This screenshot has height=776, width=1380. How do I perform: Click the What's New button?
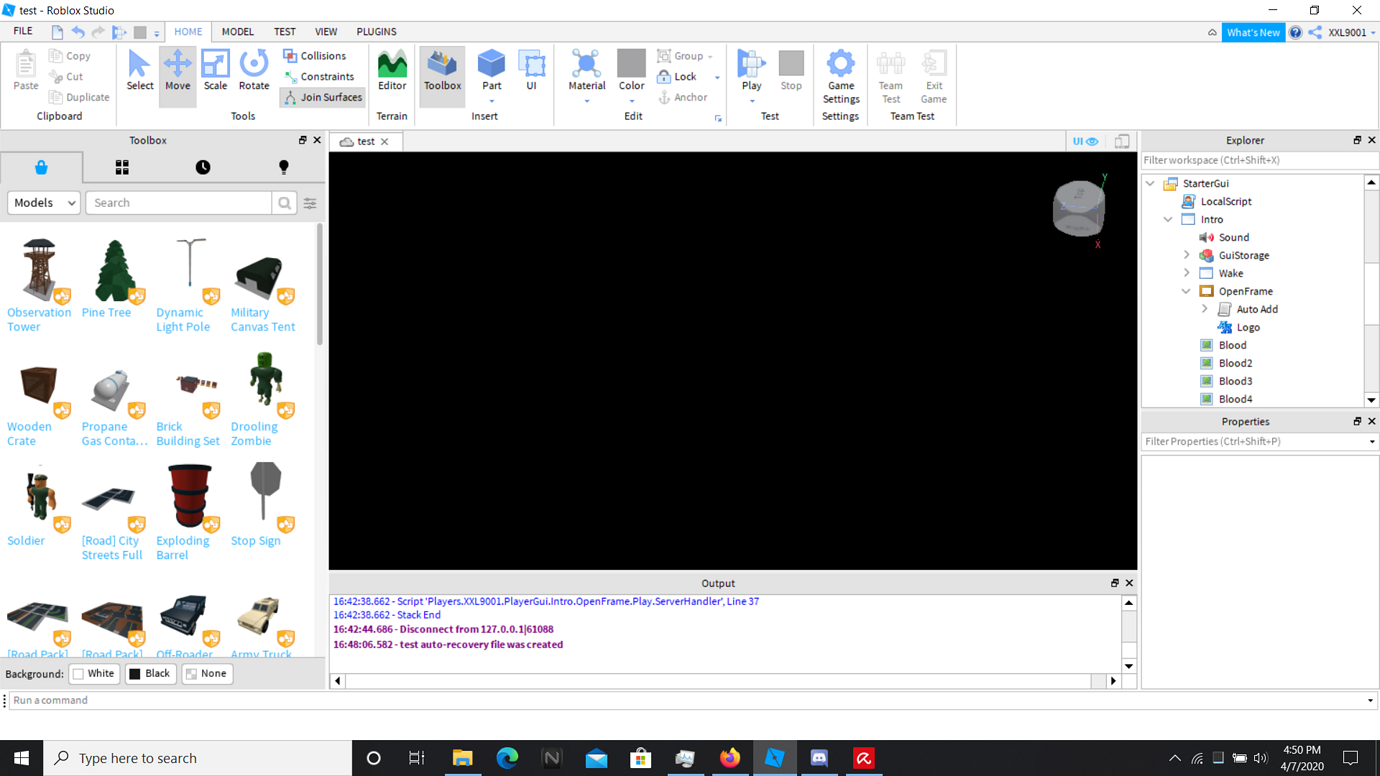(1253, 31)
